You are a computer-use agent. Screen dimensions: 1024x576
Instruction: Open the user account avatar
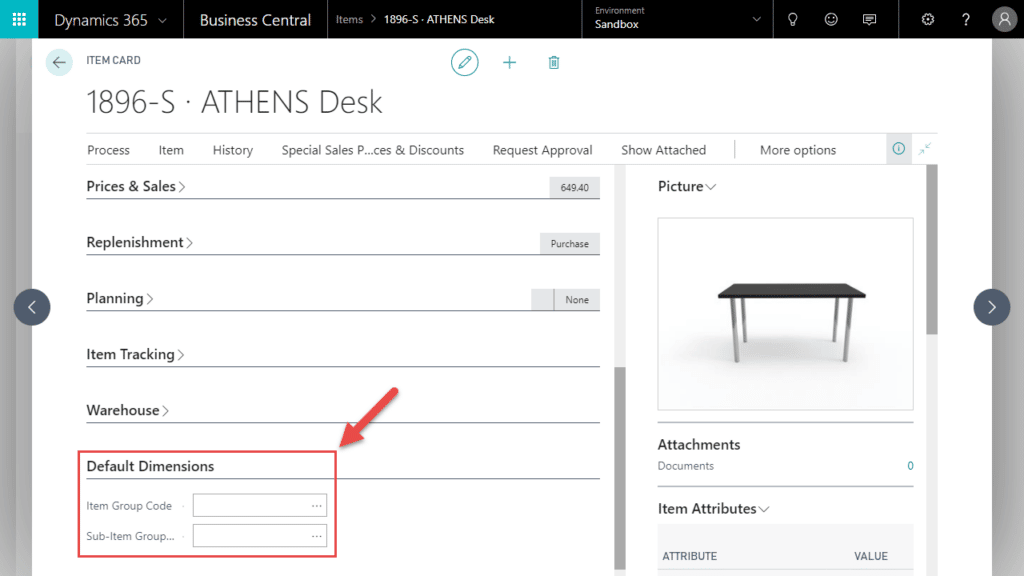click(x=1004, y=18)
